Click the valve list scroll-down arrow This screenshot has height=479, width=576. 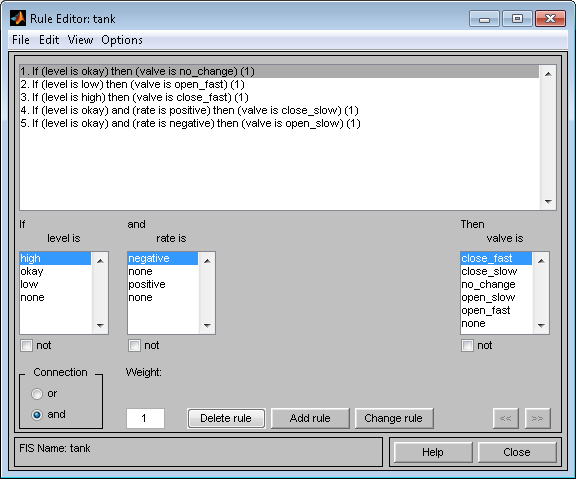point(541,325)
